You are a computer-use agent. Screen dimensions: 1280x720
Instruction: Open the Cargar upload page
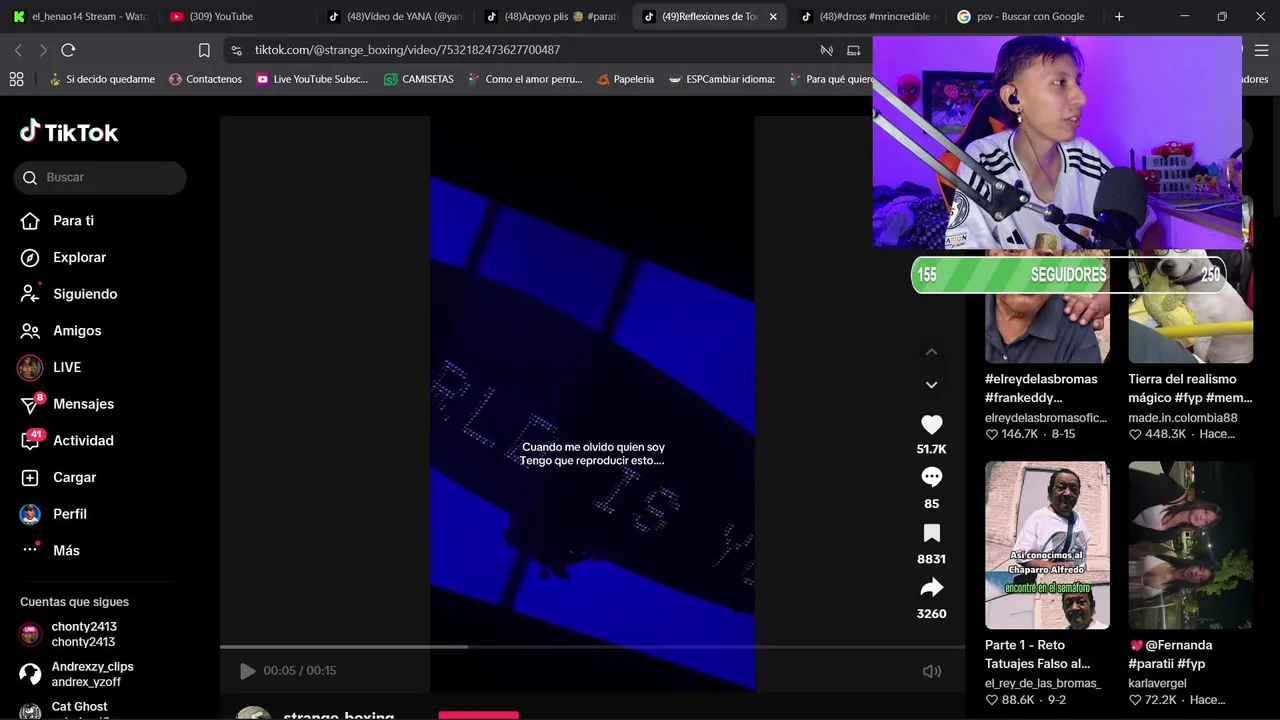point(74,477)
